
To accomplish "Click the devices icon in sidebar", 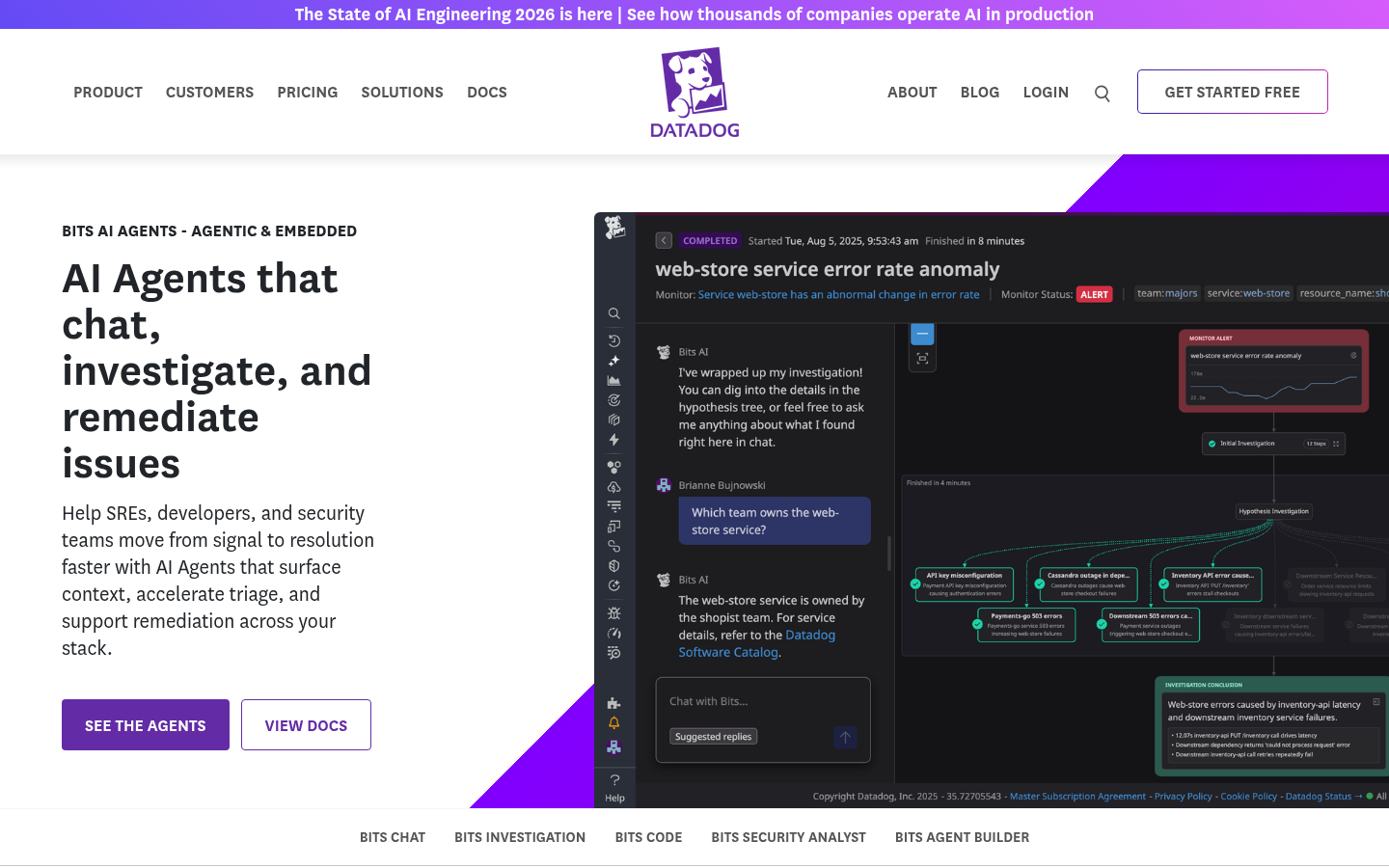I will [613, 527].
